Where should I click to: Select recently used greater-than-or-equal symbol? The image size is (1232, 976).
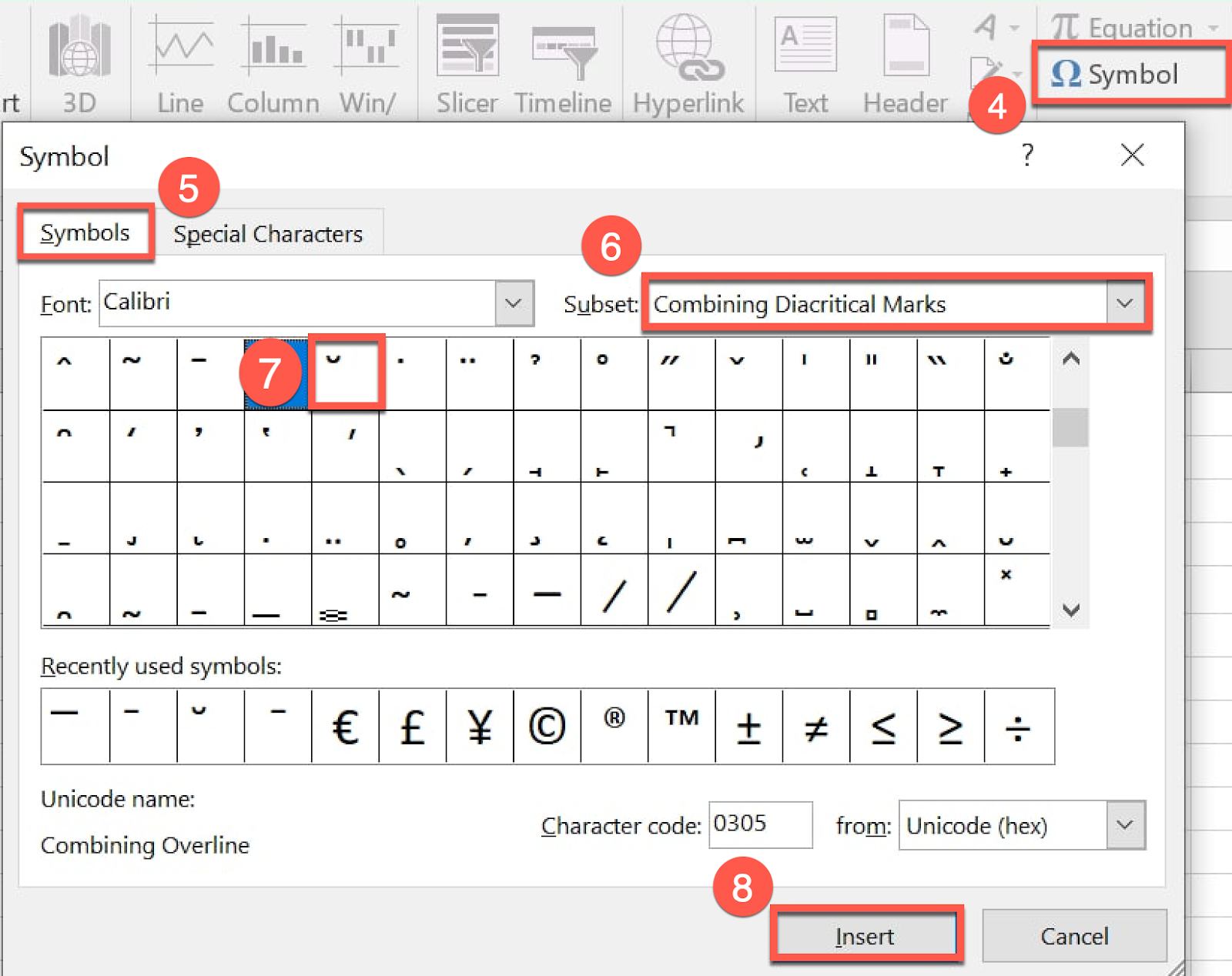tap(950, 727)
